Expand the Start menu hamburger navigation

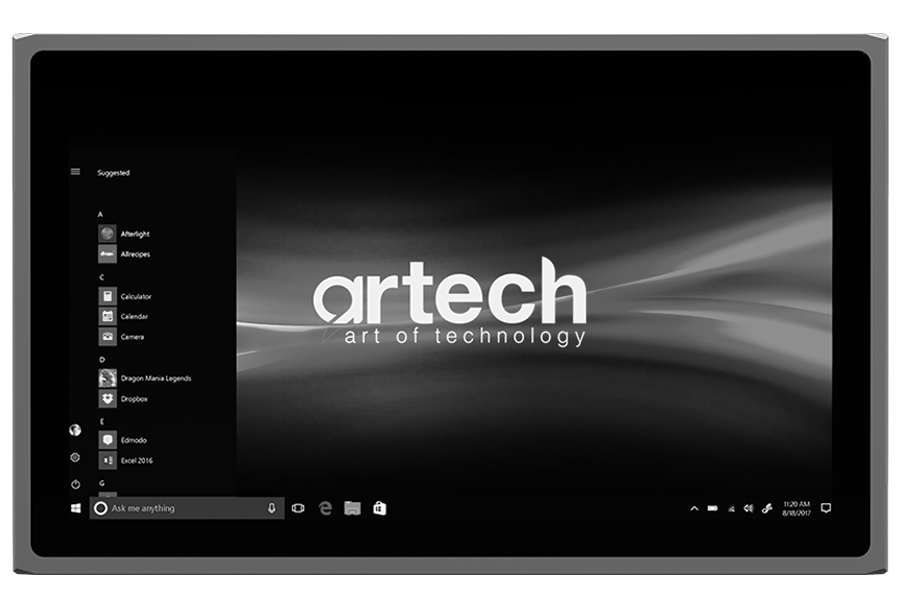point(75,172)
